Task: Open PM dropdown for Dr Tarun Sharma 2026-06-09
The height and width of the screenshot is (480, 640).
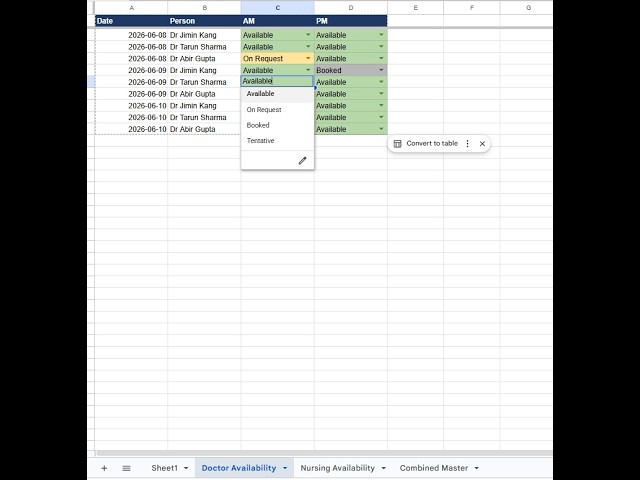Action: point(381,82)
